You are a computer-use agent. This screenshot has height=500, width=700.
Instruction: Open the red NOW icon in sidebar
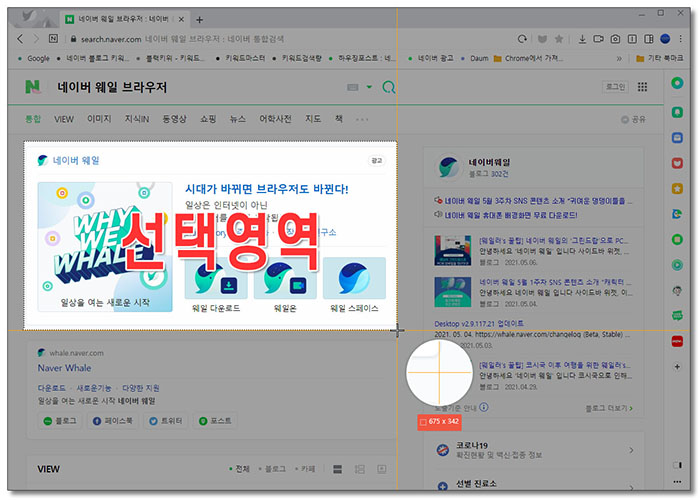coord(677,341)
